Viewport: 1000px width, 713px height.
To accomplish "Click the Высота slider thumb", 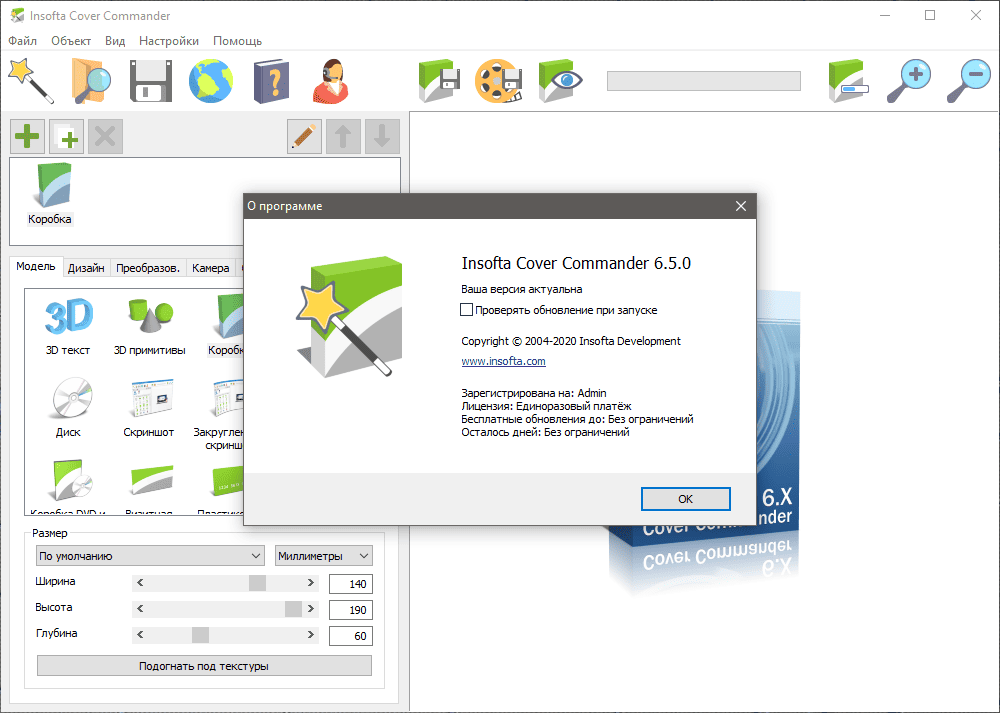I will tap(293, 609).
